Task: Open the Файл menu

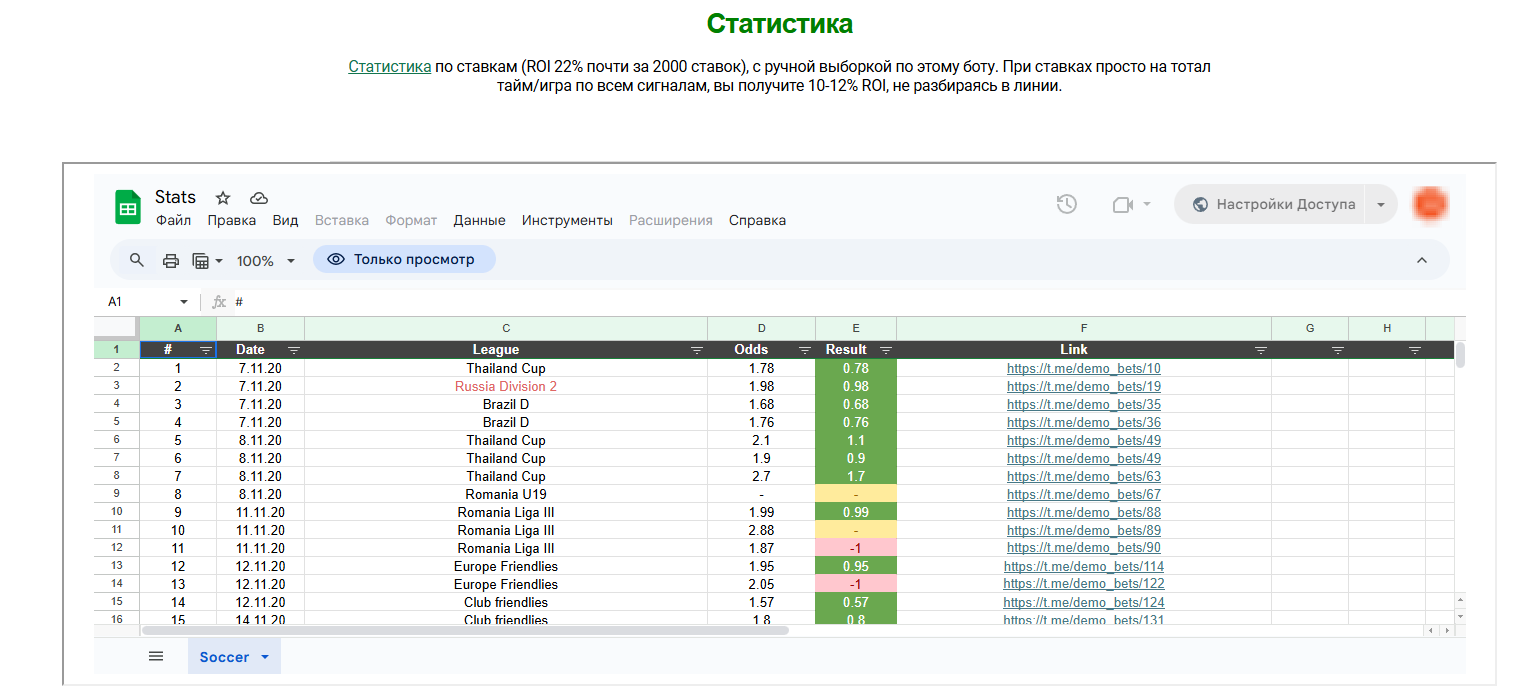Action: point(173,220)
